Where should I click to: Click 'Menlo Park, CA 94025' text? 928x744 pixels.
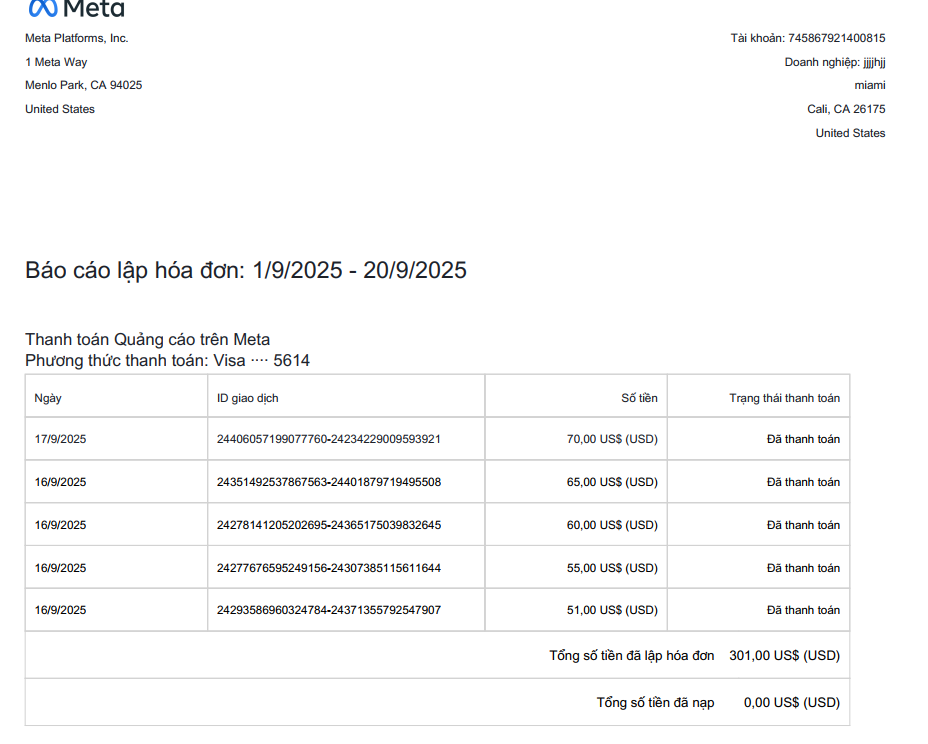pyautogui.click(x=83, y=85)
